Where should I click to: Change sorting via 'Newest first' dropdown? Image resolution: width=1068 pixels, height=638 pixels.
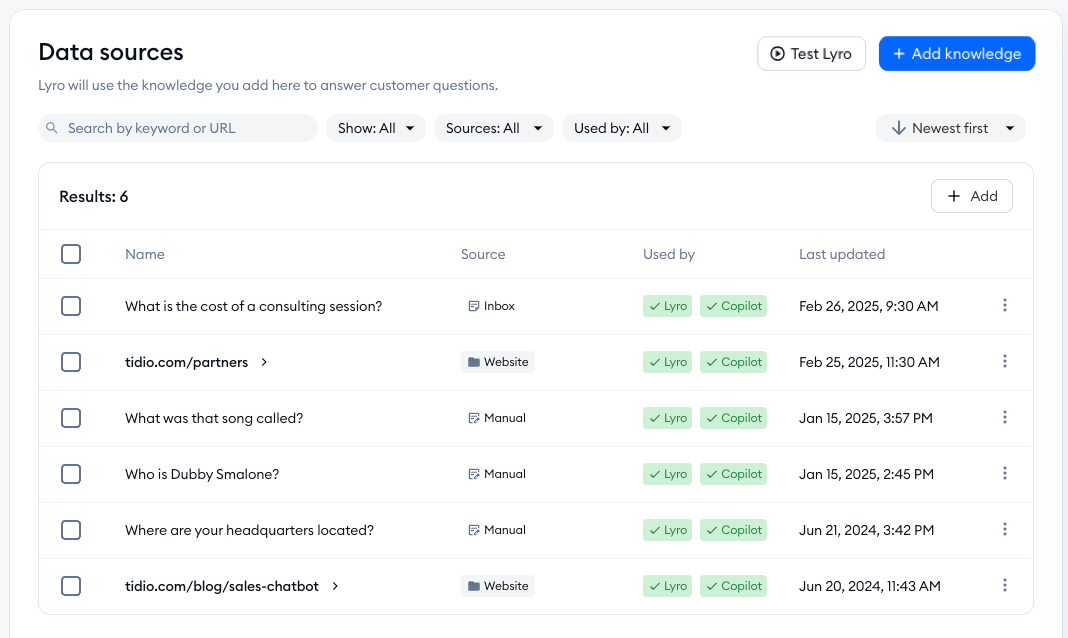point(950,128)
